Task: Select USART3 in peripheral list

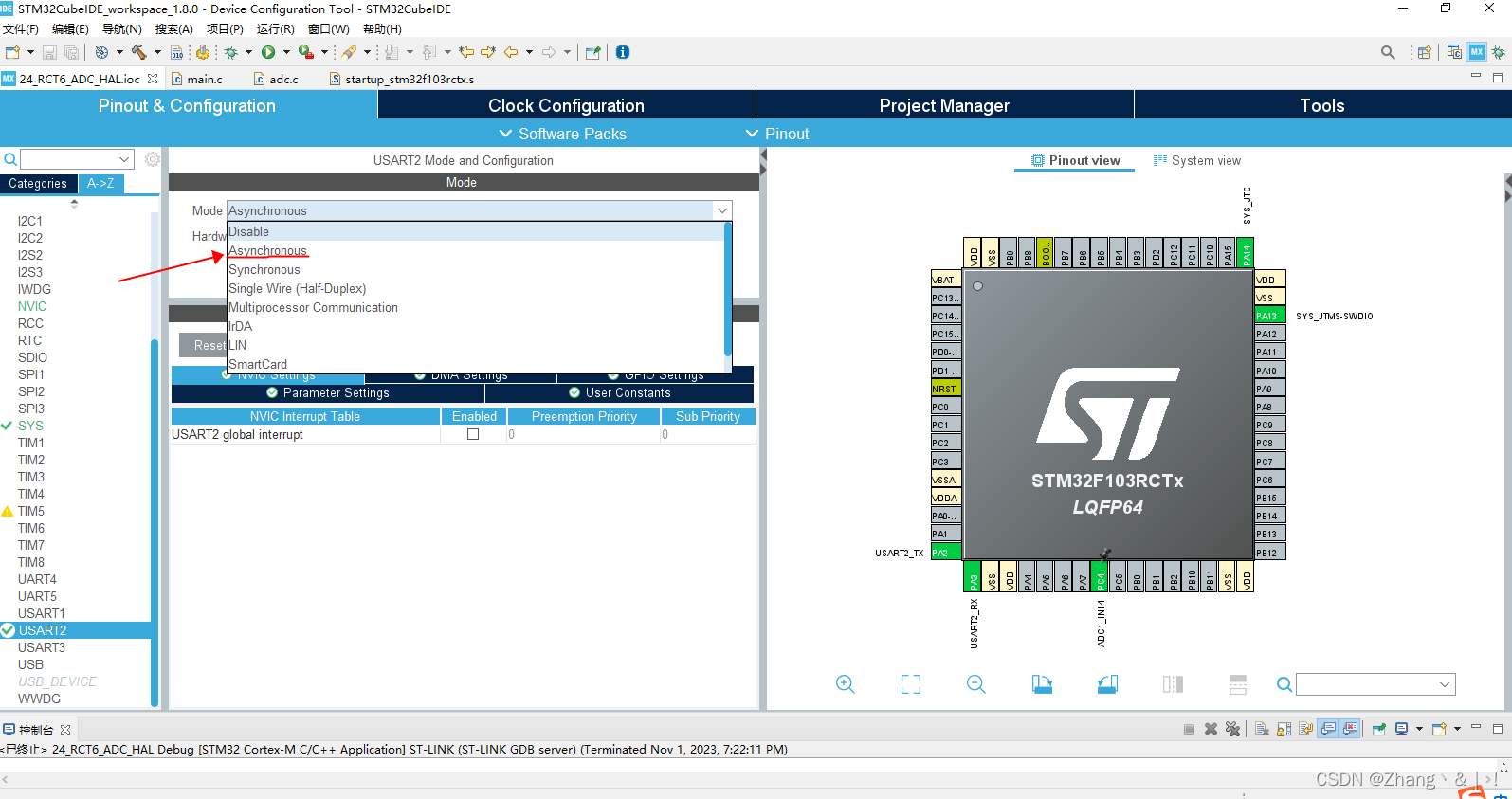Action: pos(42,647)
